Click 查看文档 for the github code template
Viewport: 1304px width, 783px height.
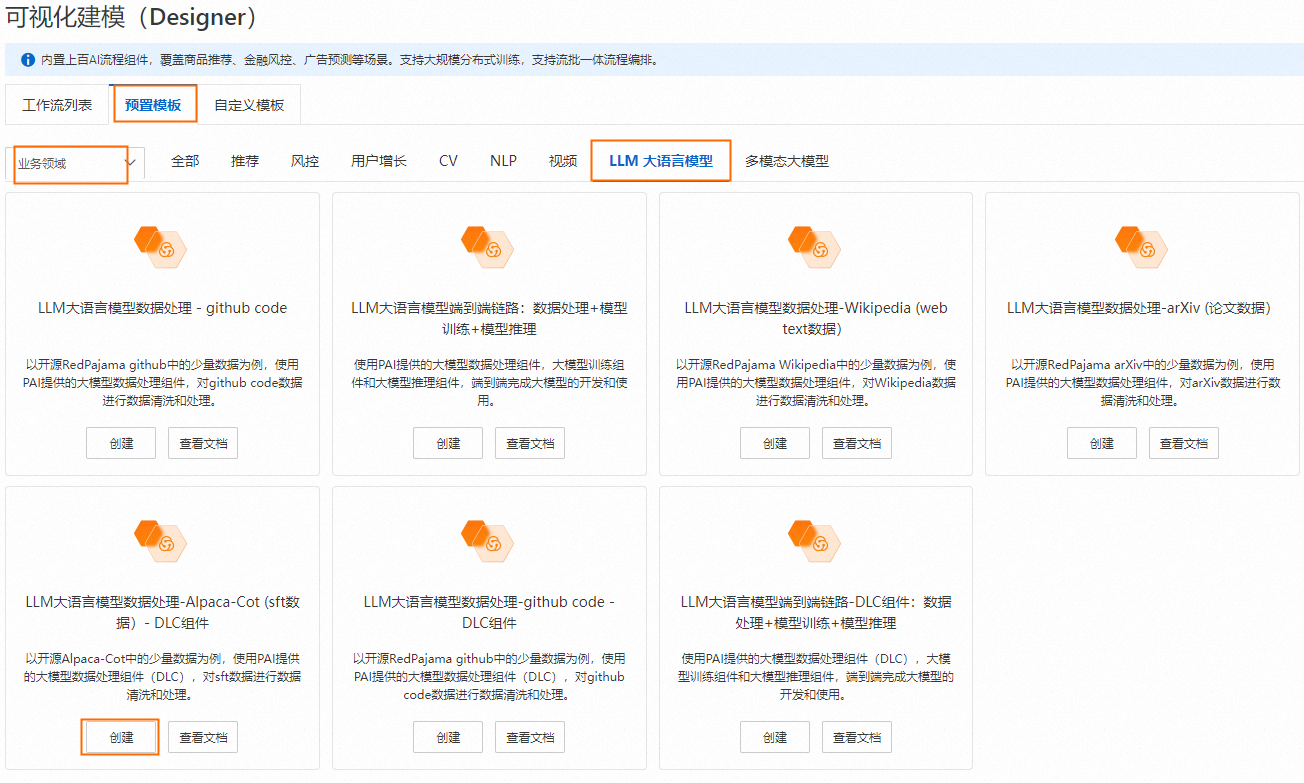point(203,443)
